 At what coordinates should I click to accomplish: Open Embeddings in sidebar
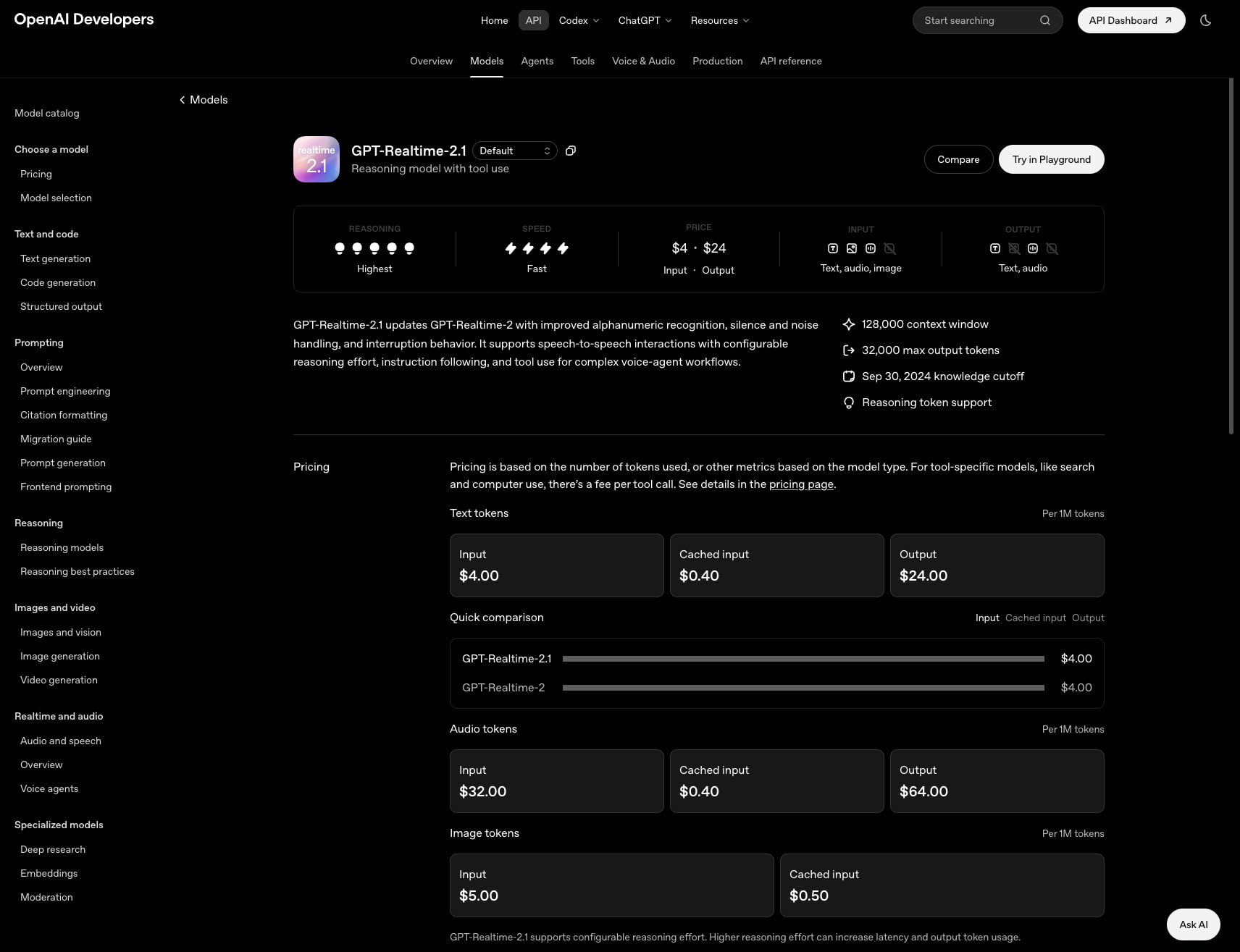[x=49, y=873]
